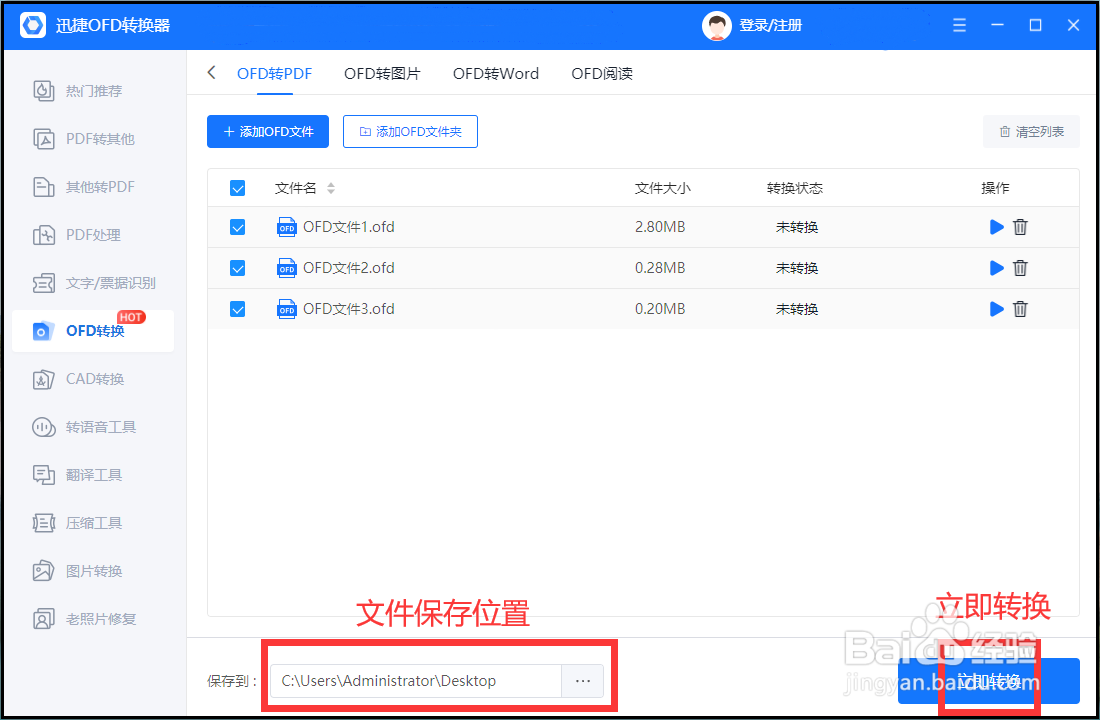Switch to the OFD转PDF tab
This screenshot has width=1100, height=720.
point(274,74)
